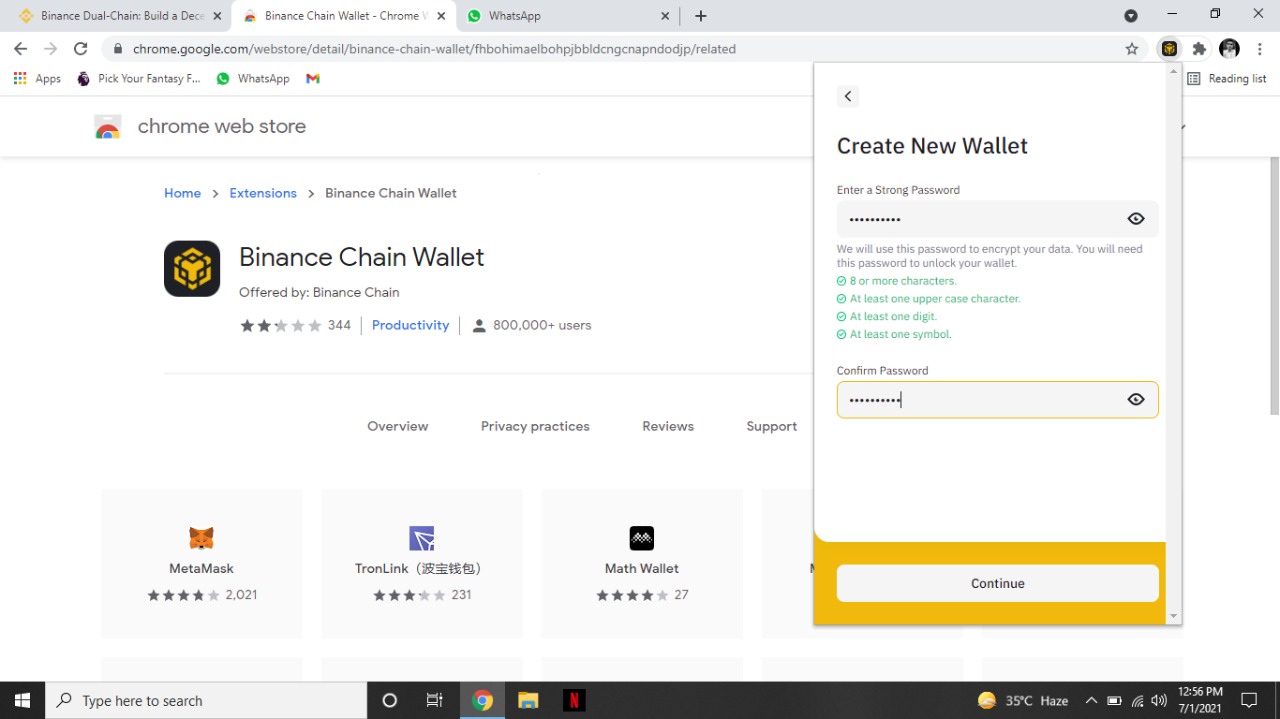Open a new browser tab
1280x719 pixels.
[701, 16]
